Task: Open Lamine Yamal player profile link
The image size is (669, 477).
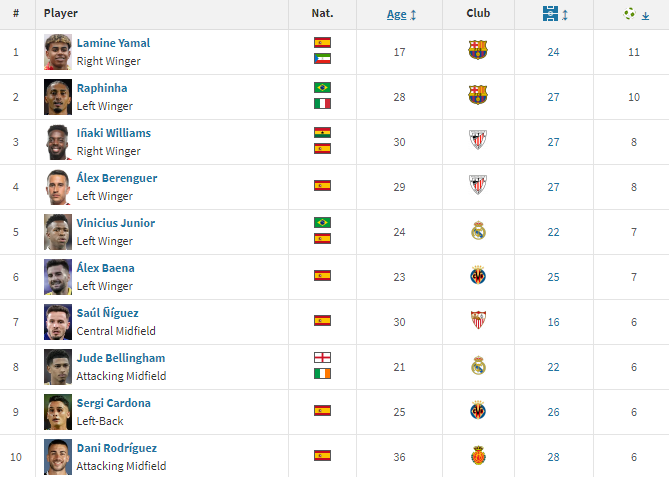Action: [113, 43]
